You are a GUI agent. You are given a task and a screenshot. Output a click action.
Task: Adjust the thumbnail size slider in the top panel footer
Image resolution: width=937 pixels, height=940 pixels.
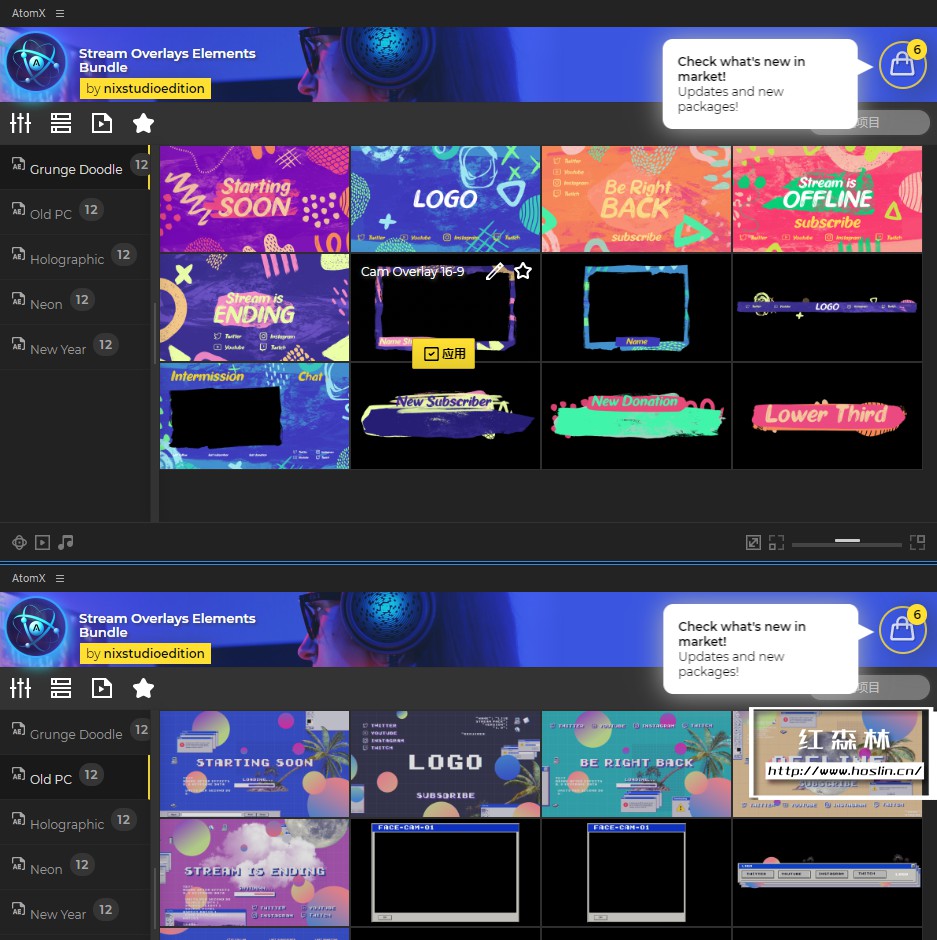click(846, 543)
